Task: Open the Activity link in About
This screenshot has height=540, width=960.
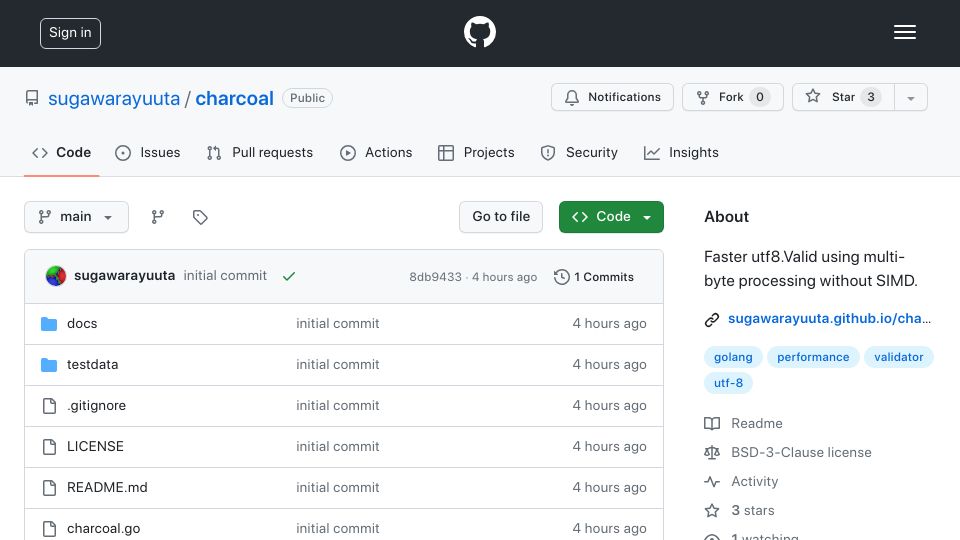Action: click(754, 481)
